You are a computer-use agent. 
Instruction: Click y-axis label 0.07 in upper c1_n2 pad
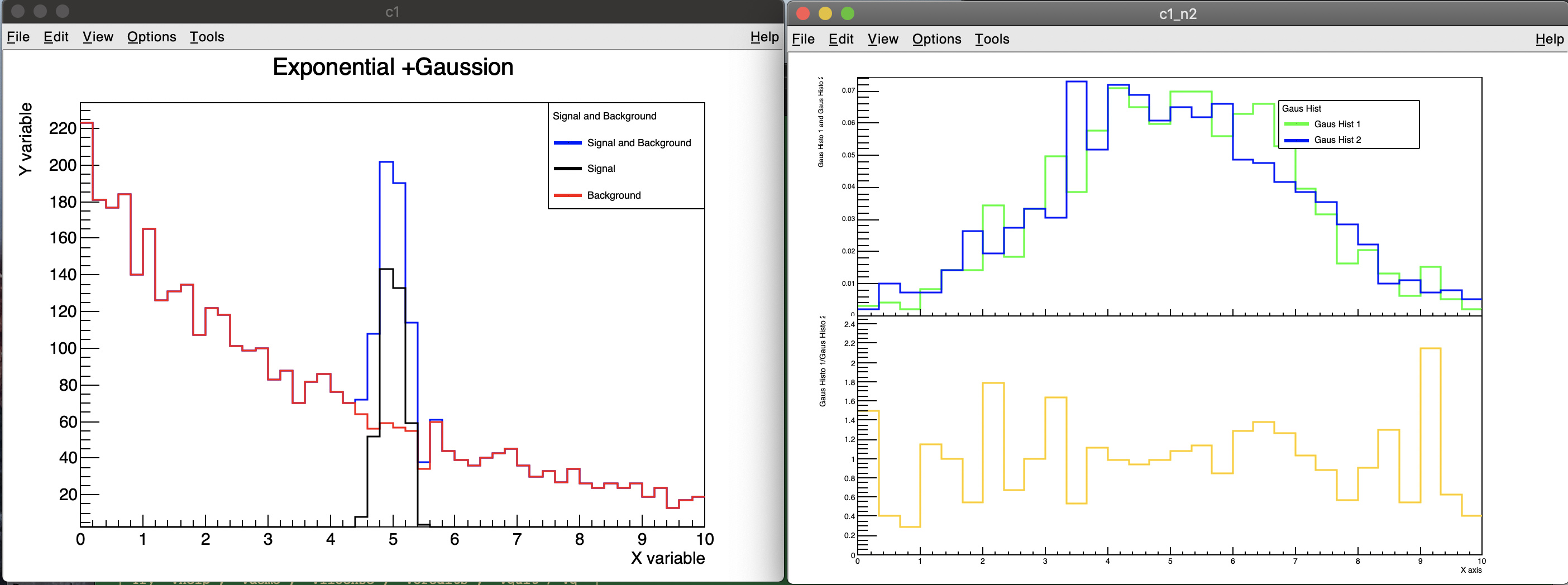click(849, 90)
